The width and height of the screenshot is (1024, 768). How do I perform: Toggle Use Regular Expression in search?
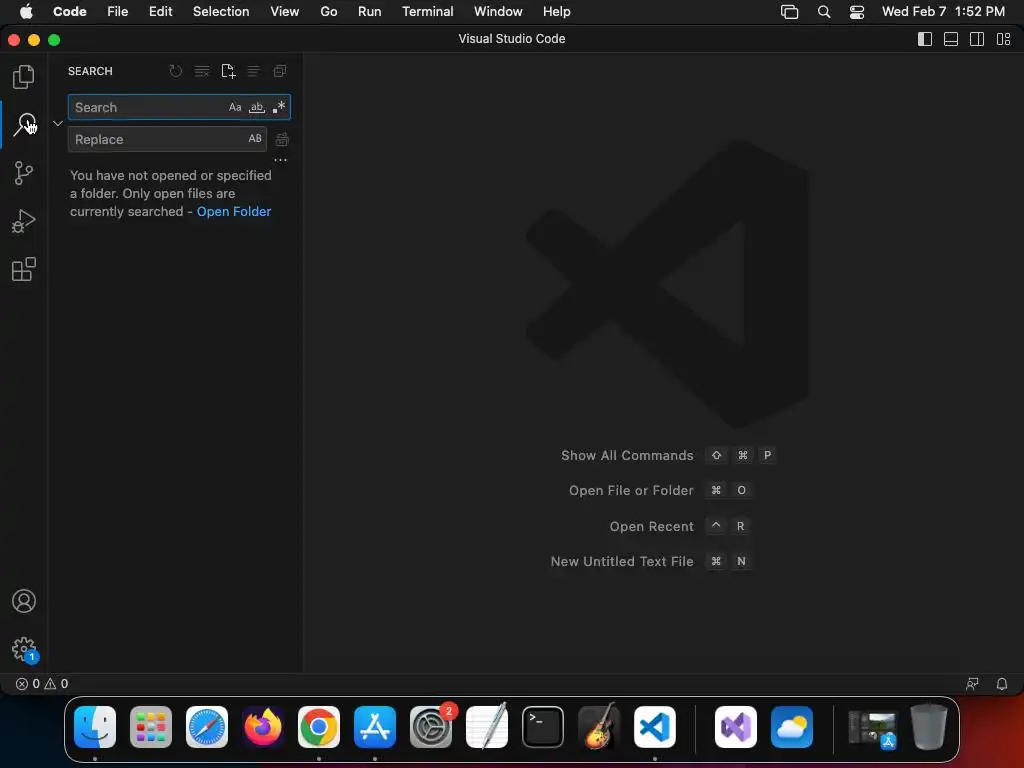(279, 107)
